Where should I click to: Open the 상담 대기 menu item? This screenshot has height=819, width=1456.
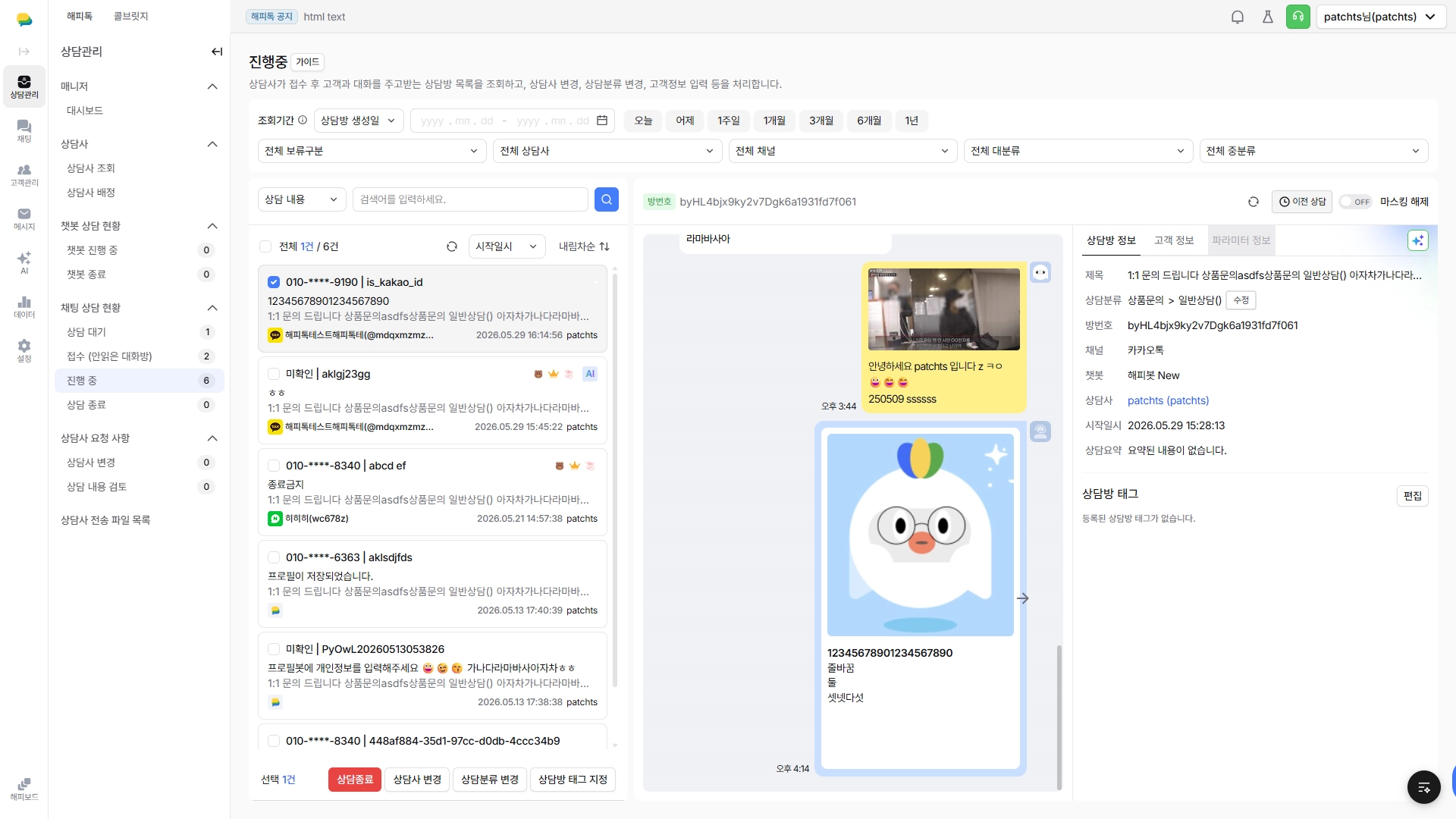[x=140, y=332]
